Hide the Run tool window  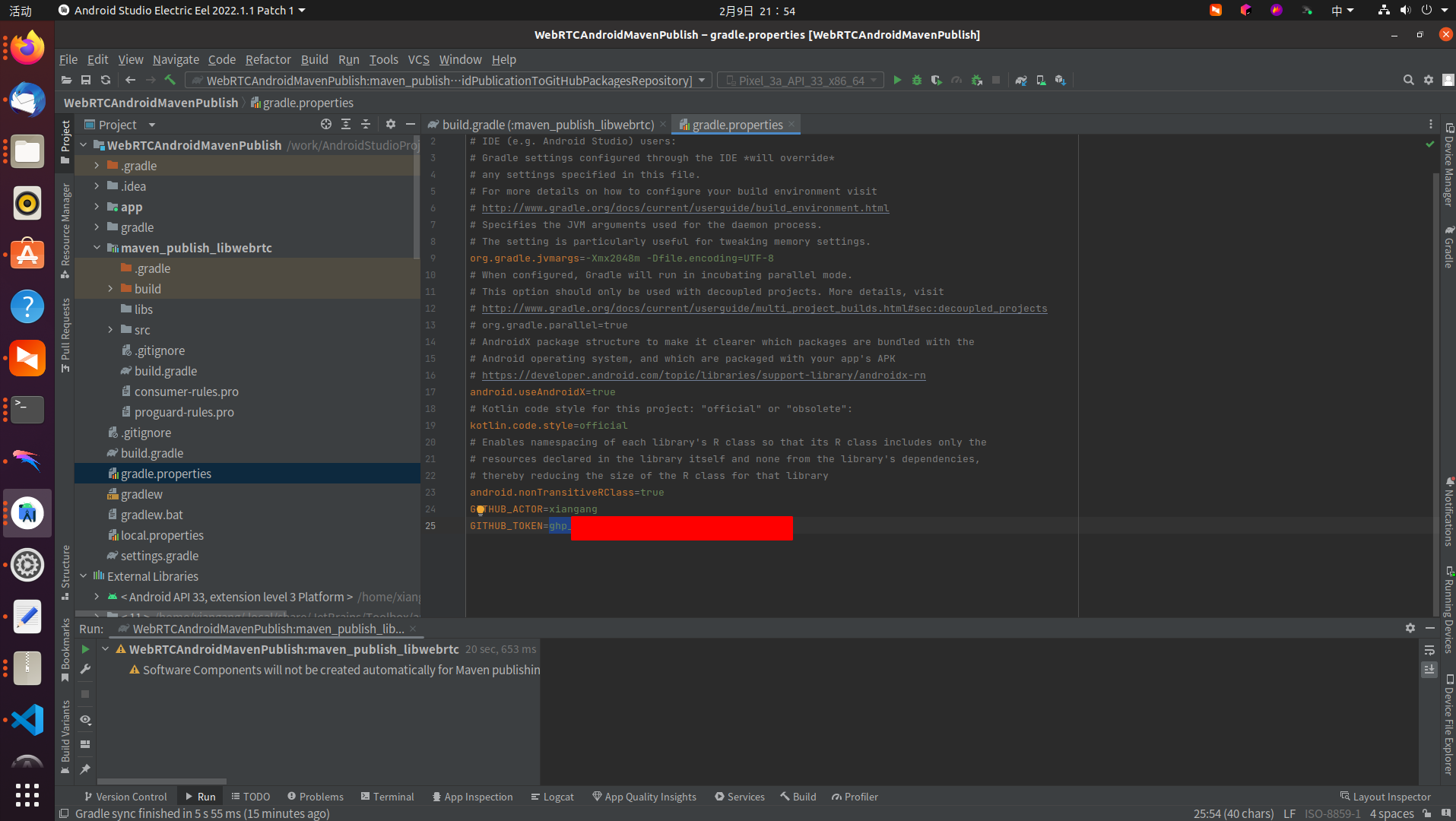tap(1430, 629)
